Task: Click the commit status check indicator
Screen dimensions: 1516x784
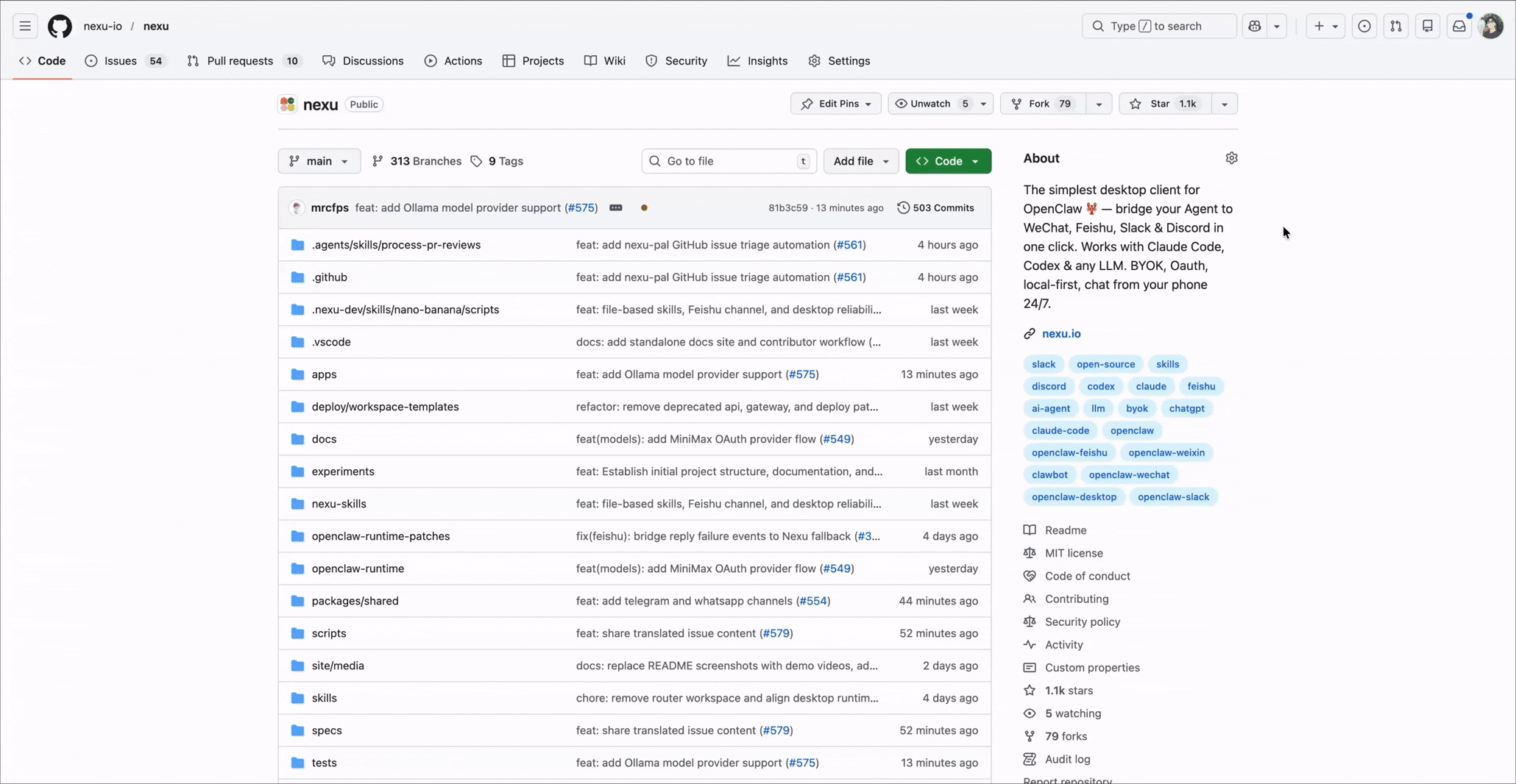Action: [x=644, y=208]
